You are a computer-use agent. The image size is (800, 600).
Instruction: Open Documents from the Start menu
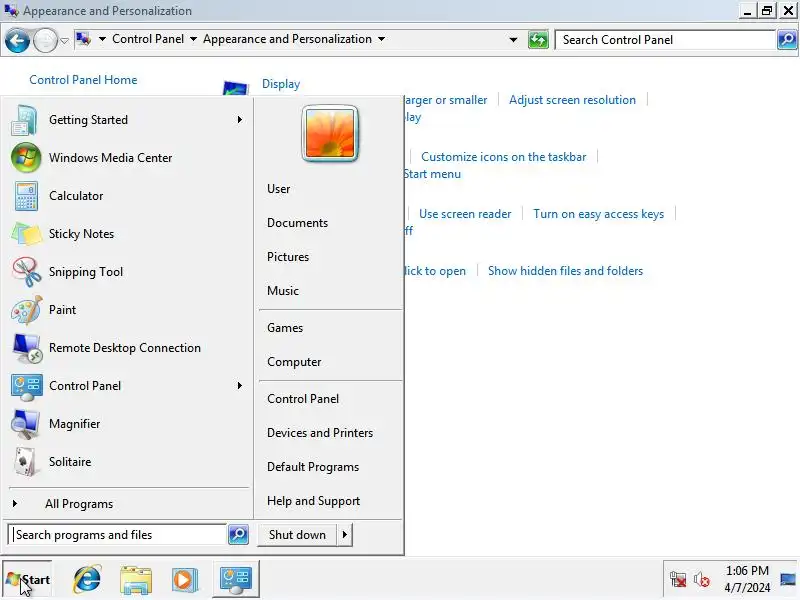[297, 223]
